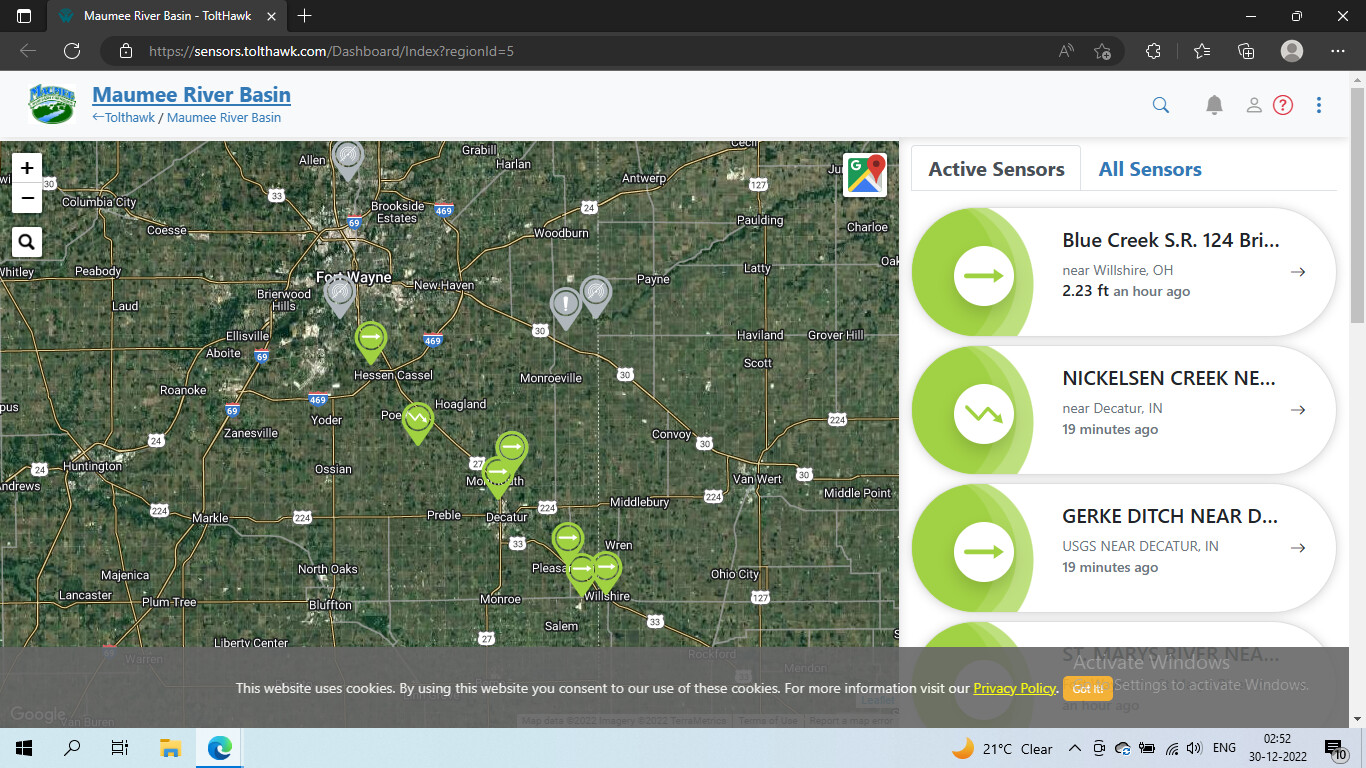
Task: Open the map search magnifier tool
Action: 27,241
